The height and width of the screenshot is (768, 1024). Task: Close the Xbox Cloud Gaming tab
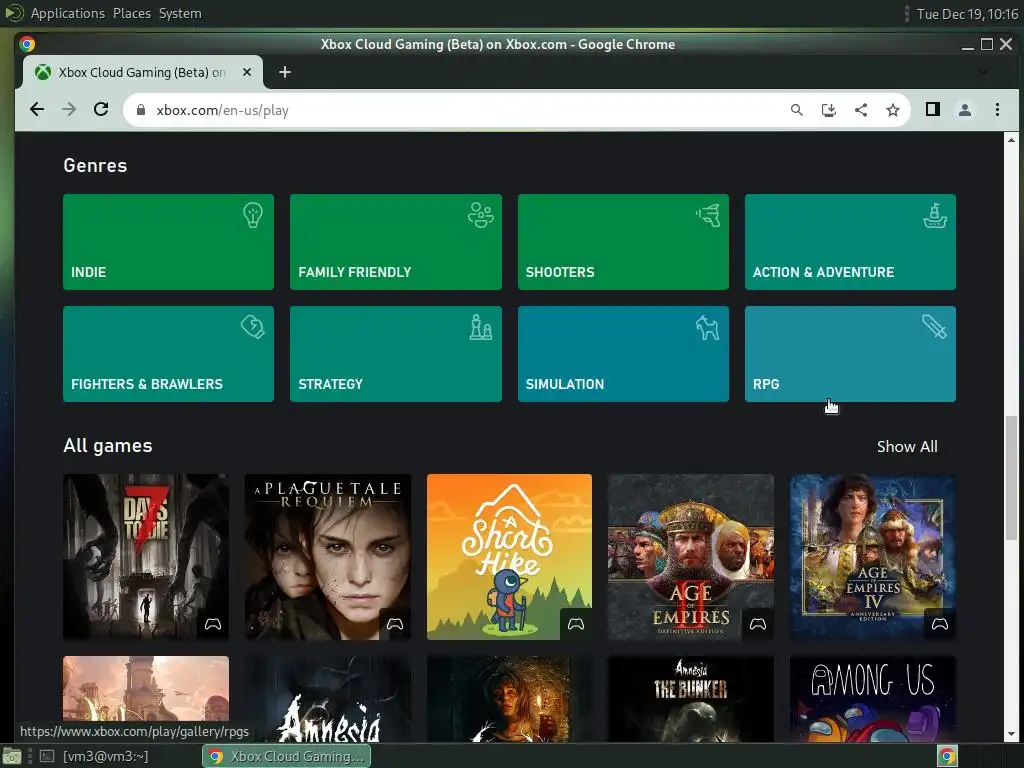pos(247,72)
